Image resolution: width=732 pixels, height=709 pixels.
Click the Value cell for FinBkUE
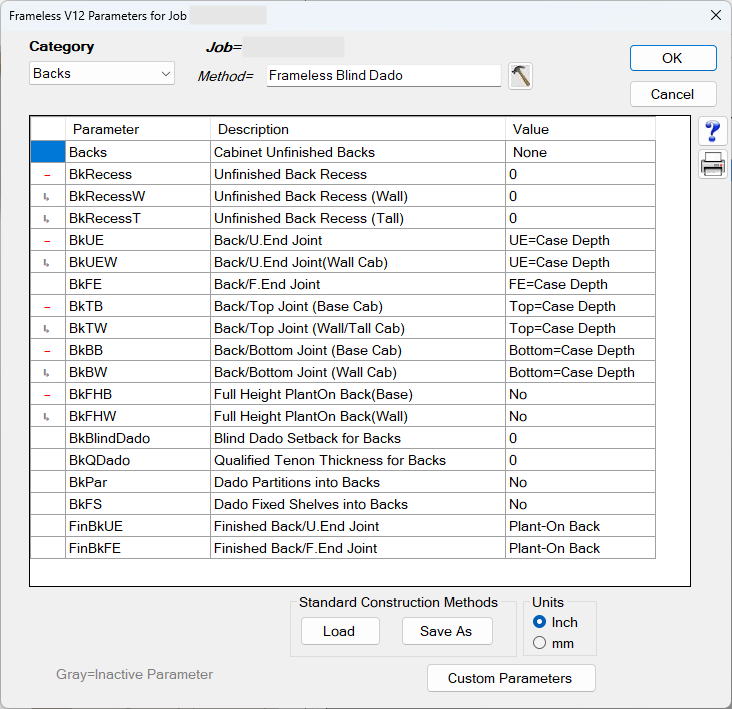pyautogui.click(x=580, y=526)
